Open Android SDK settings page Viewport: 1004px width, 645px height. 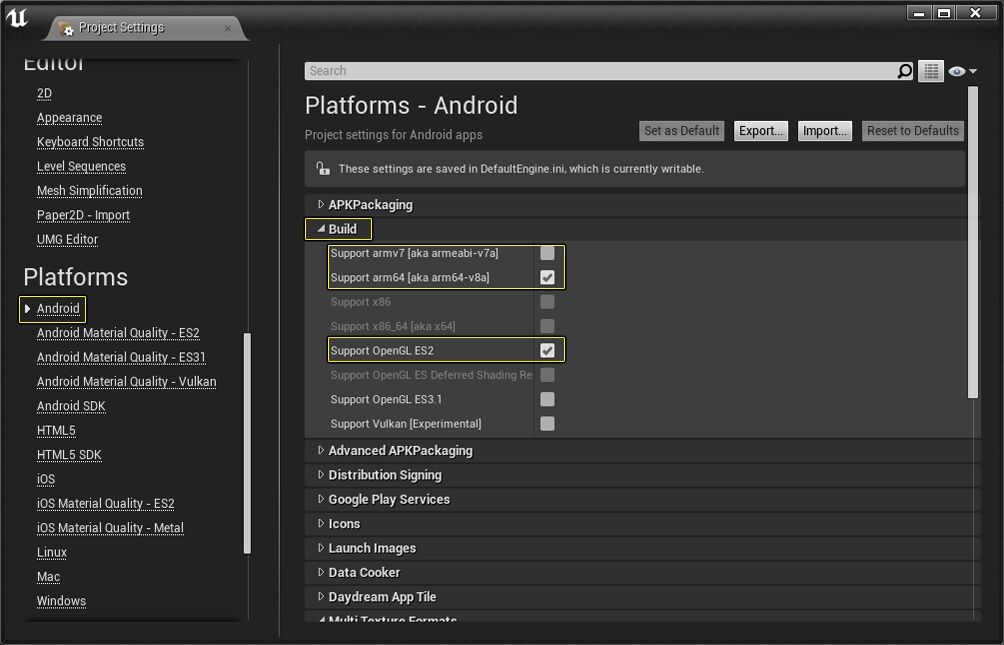(x=71, y=406)
